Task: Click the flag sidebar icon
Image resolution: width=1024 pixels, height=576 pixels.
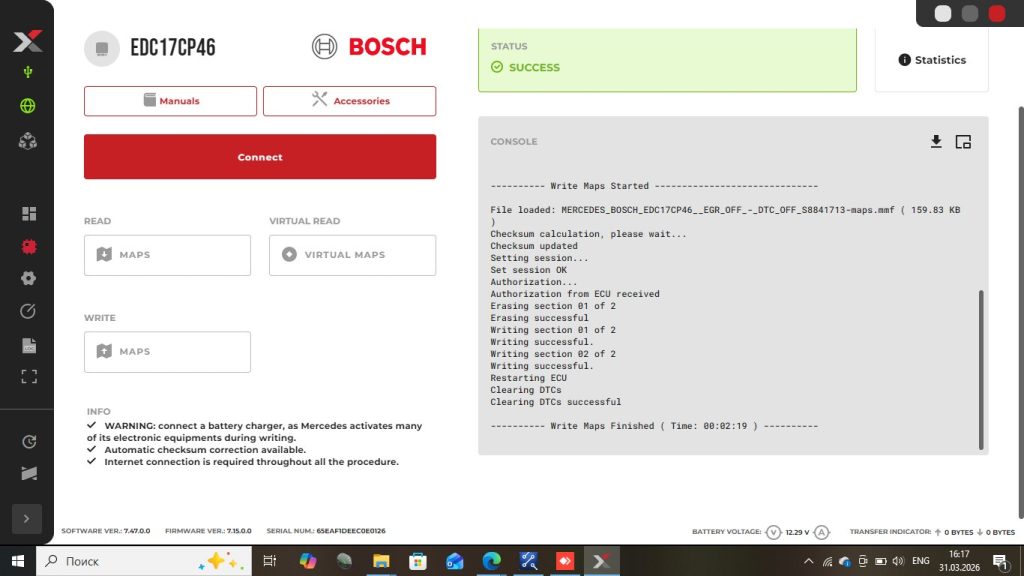Action: click(x=29, y=473)
